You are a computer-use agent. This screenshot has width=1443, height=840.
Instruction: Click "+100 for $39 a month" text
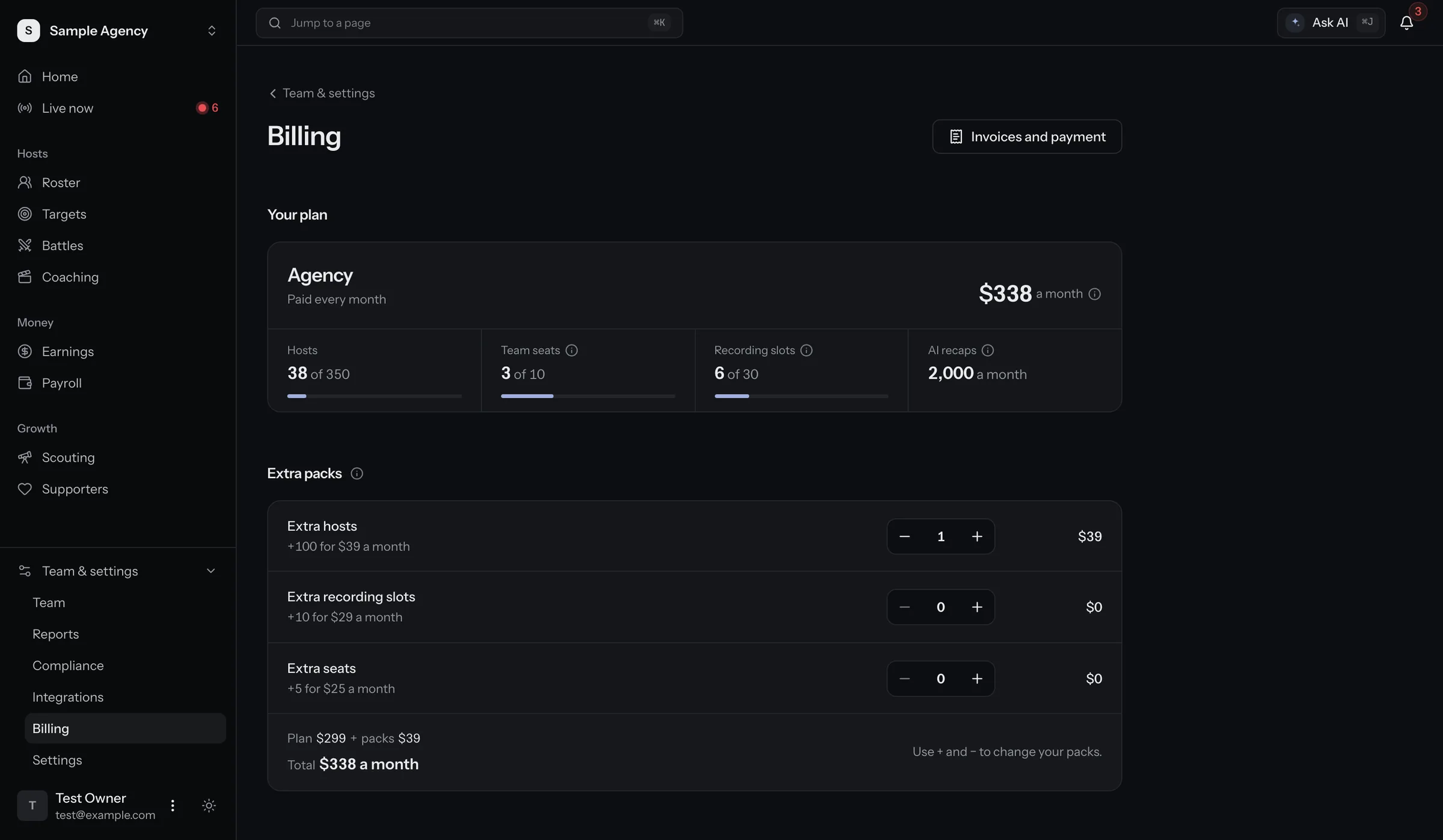coord(348,547)
